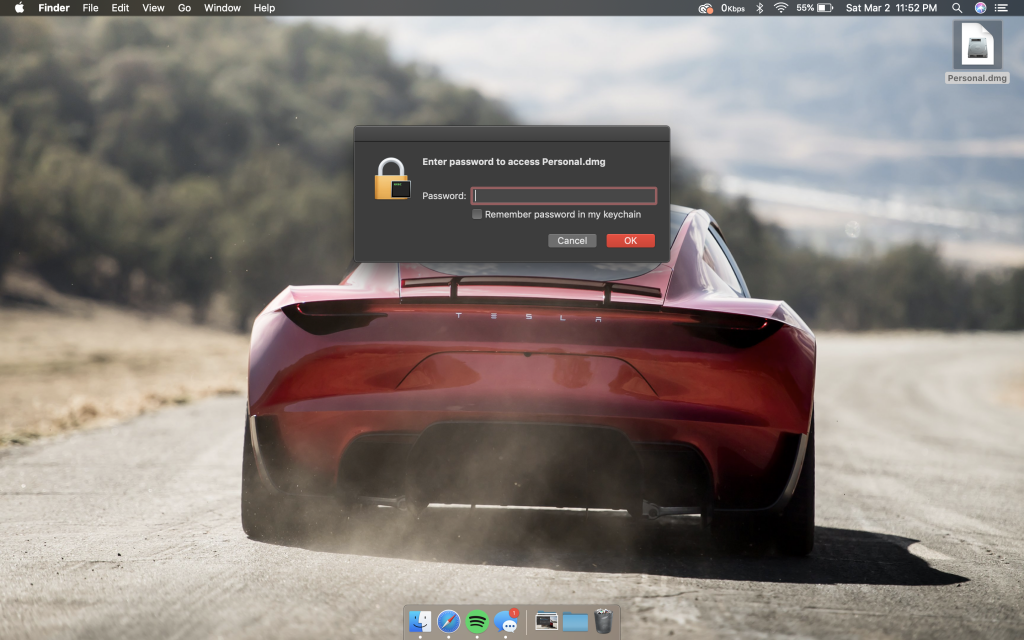The image size is (1024, 640).
Task: Click the Cancel button
Action: point(572,240)
